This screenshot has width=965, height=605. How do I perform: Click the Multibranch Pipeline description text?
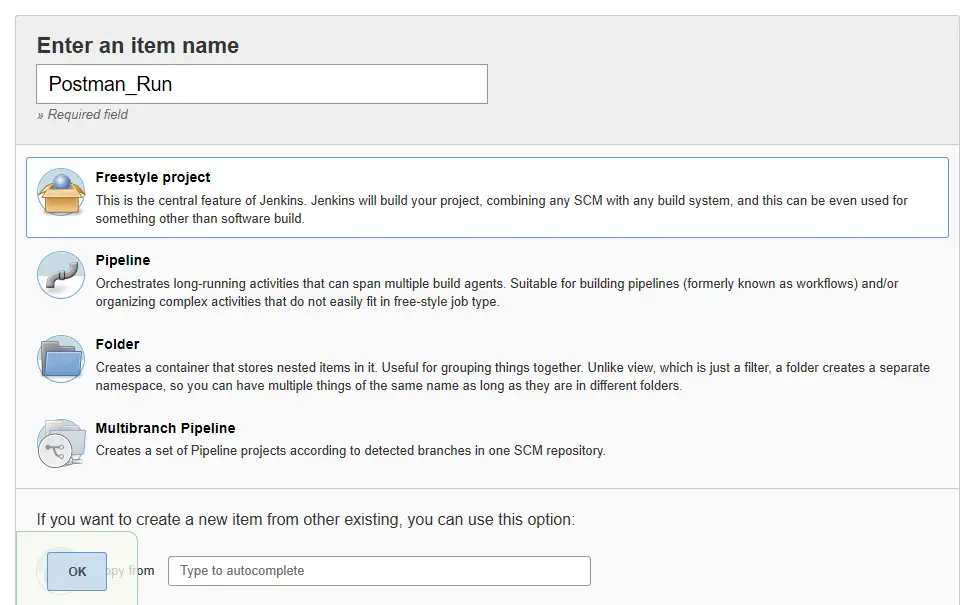pos(350,451)
